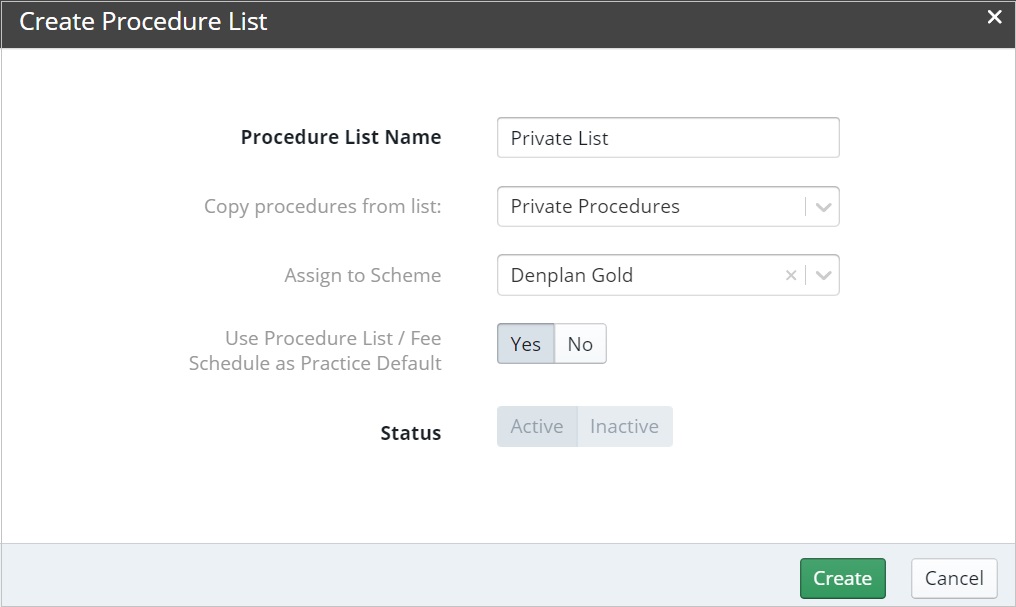Select the Active status option
This screenshot has height=607, width=1016.
coord(537,426)
